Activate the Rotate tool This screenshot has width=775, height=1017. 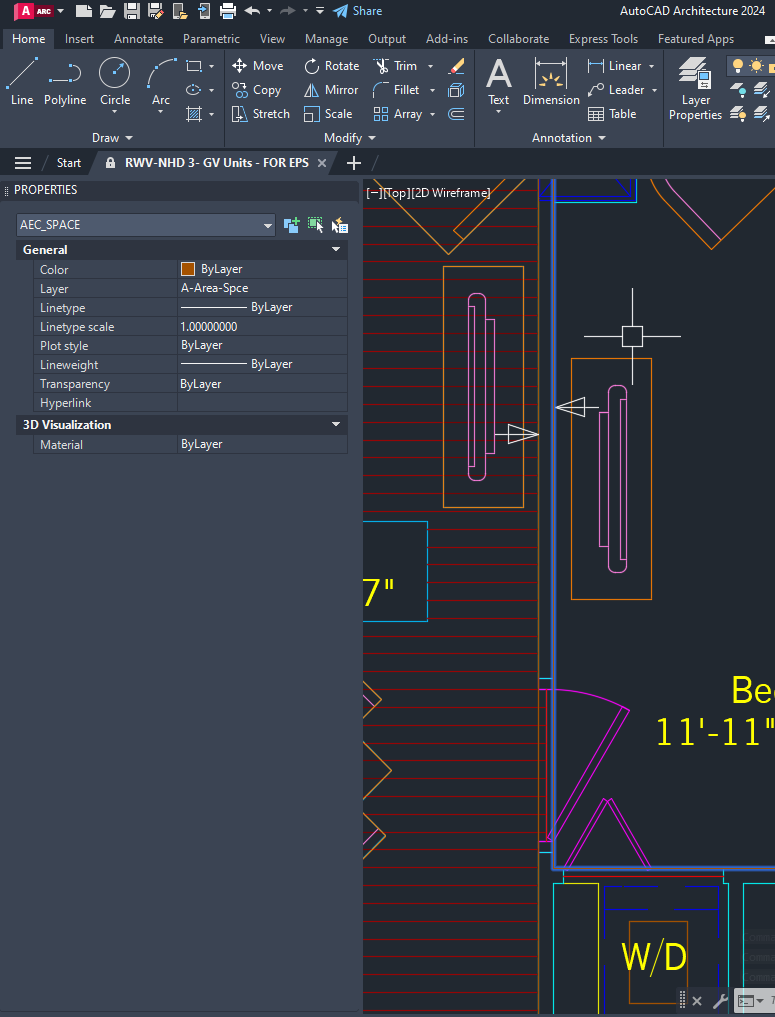[332, 66]
